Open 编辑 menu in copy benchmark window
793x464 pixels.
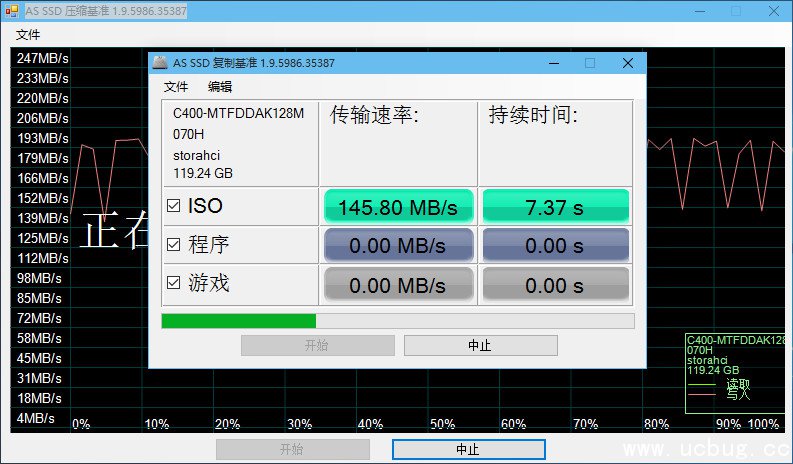220,87
